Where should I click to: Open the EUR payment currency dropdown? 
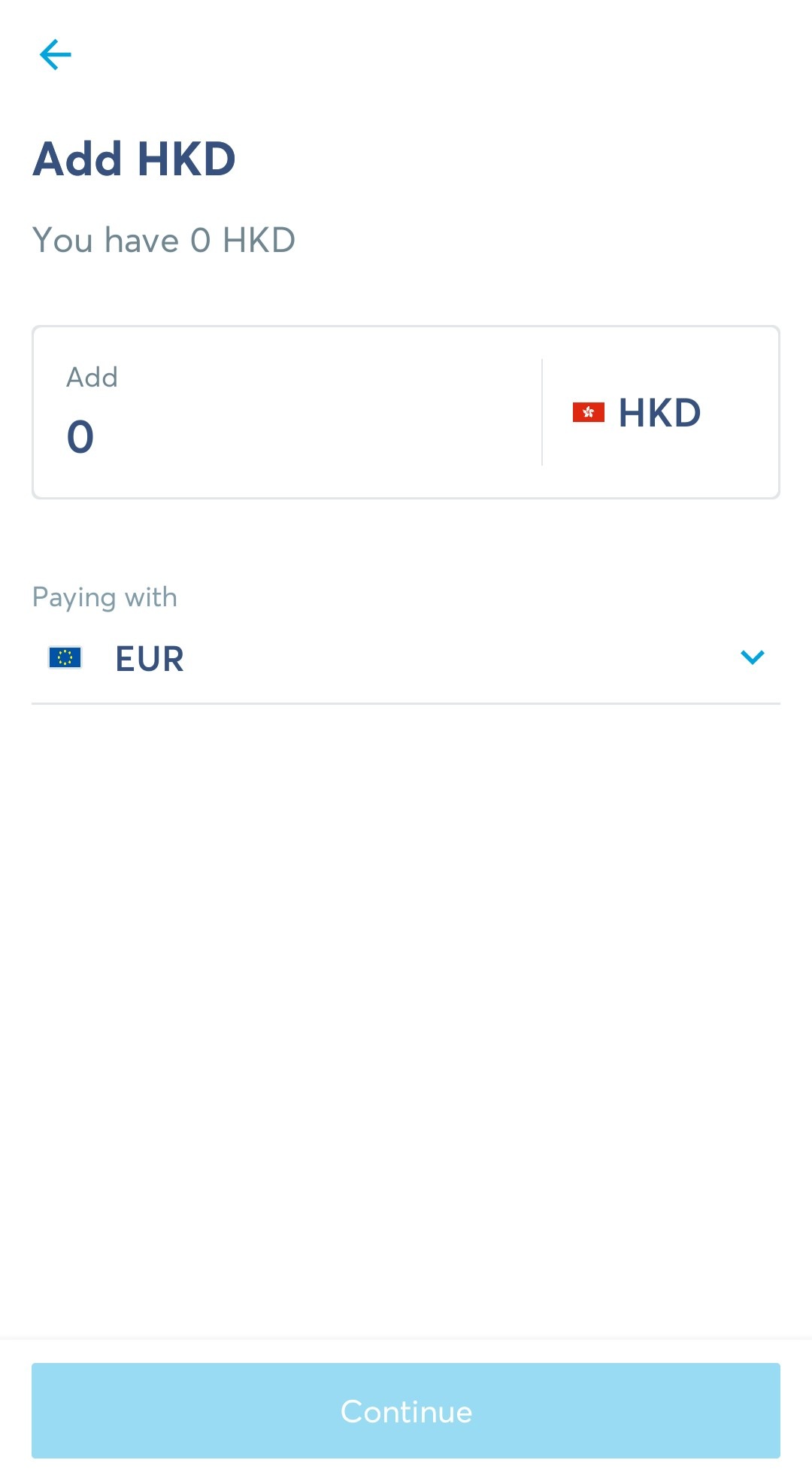406,658
